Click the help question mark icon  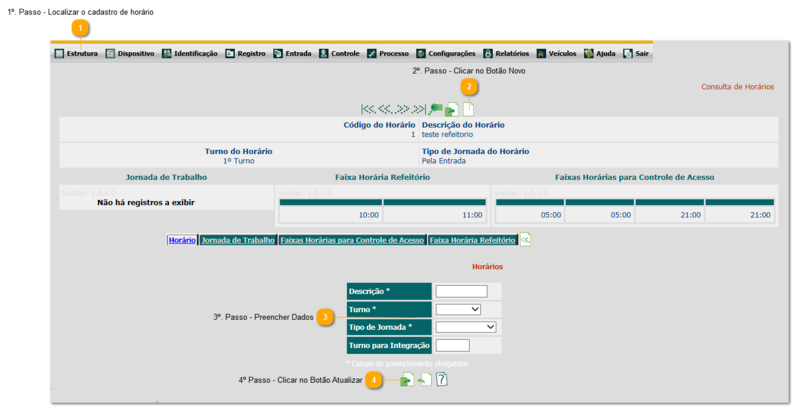coord(442,379)
